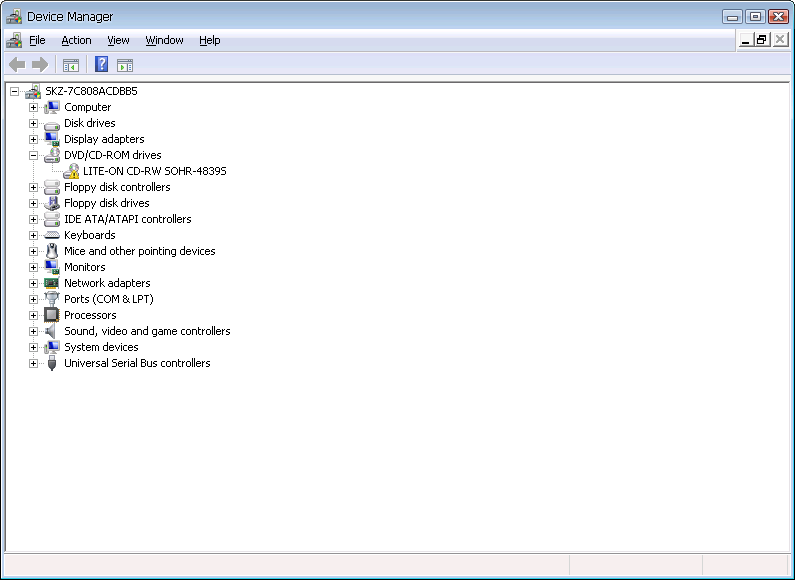The image size is (795, 580).
Task: Select the Network adapters label
Action: point(107,283)
